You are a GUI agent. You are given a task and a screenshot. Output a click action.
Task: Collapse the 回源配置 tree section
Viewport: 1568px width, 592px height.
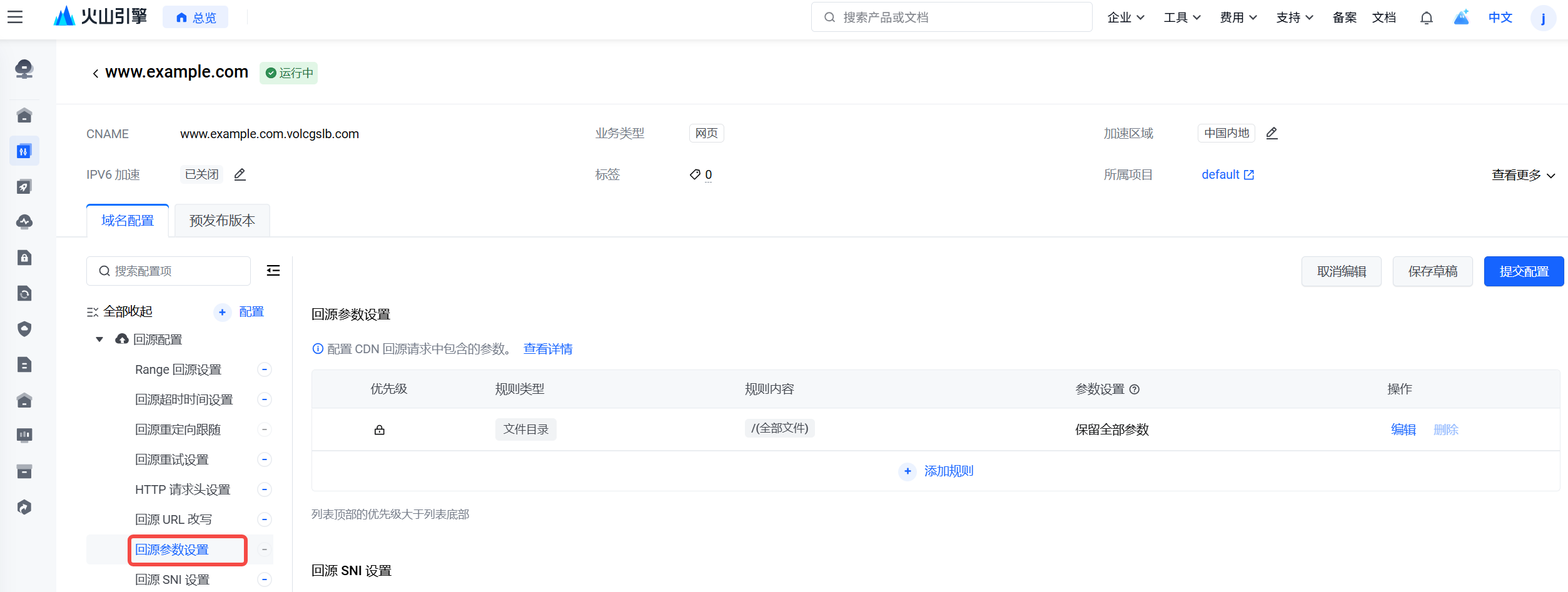tap(99, 339)
